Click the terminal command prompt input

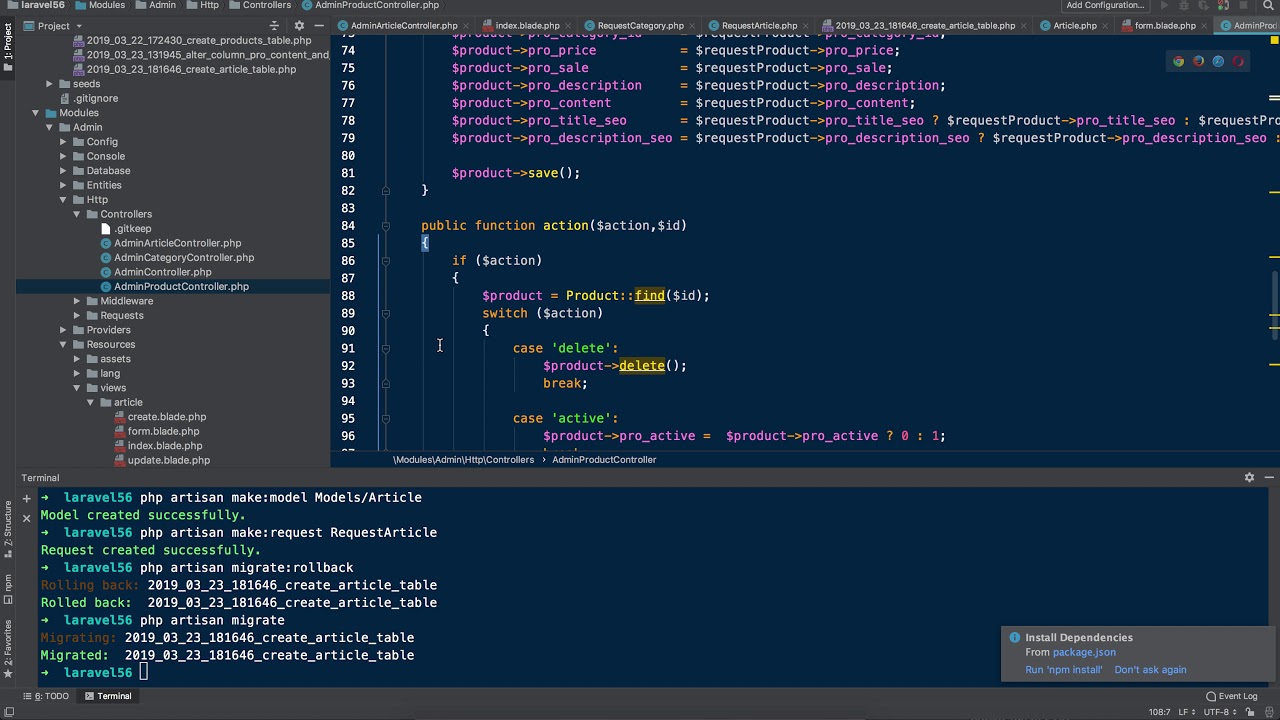(x=144, y=673)
